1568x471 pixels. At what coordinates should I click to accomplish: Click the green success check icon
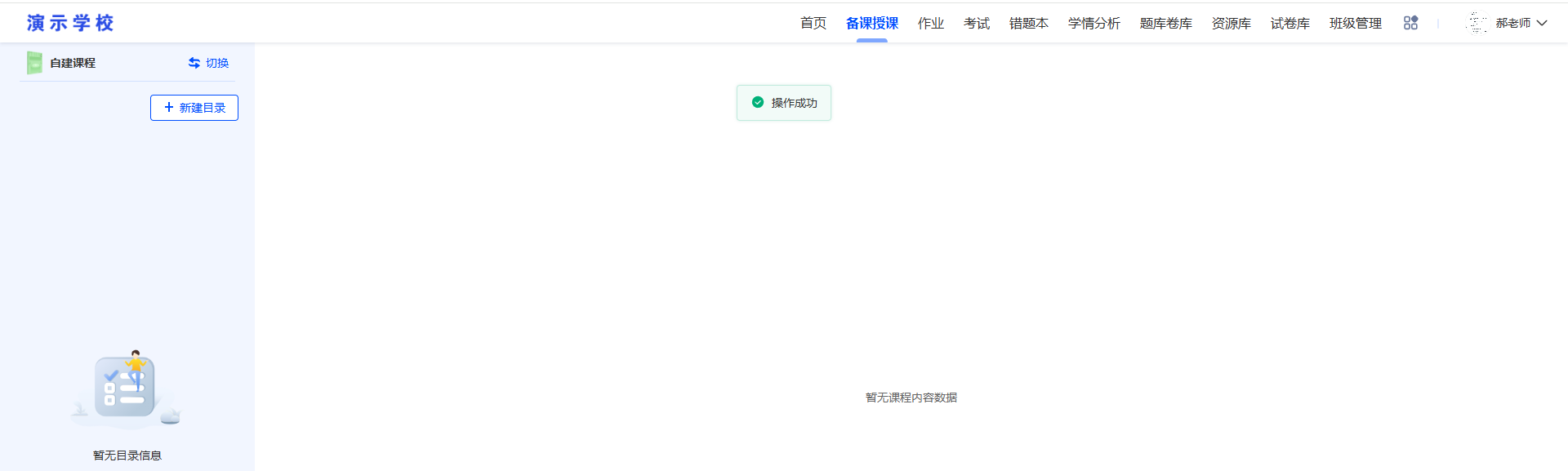point(758,102)
